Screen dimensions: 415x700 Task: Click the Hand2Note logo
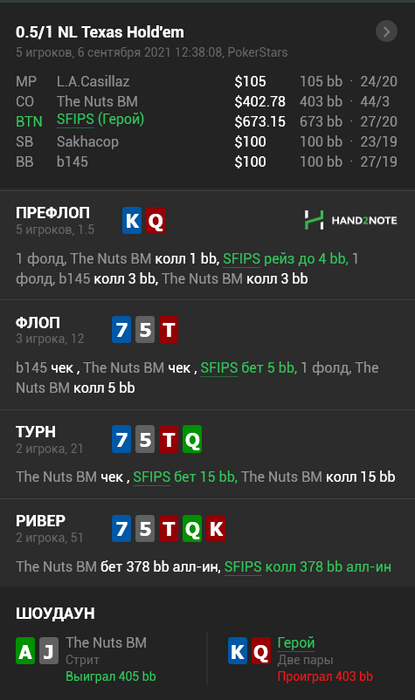click(x=351, y=220)
